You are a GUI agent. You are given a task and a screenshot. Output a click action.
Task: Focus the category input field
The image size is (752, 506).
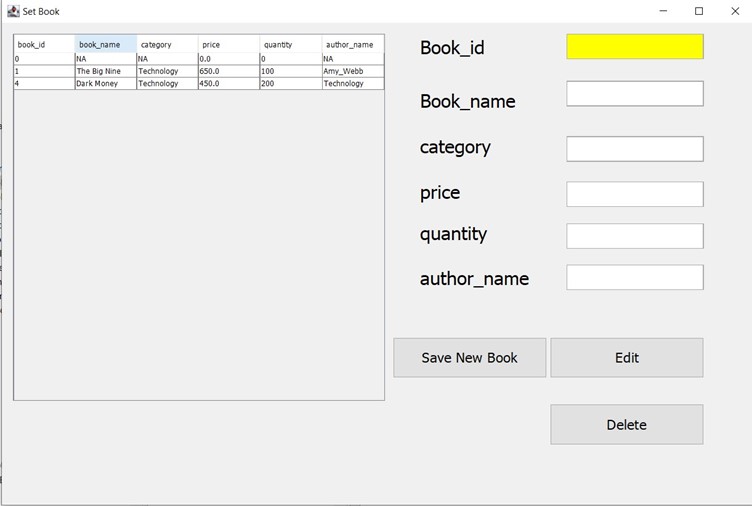coord(635,149)
